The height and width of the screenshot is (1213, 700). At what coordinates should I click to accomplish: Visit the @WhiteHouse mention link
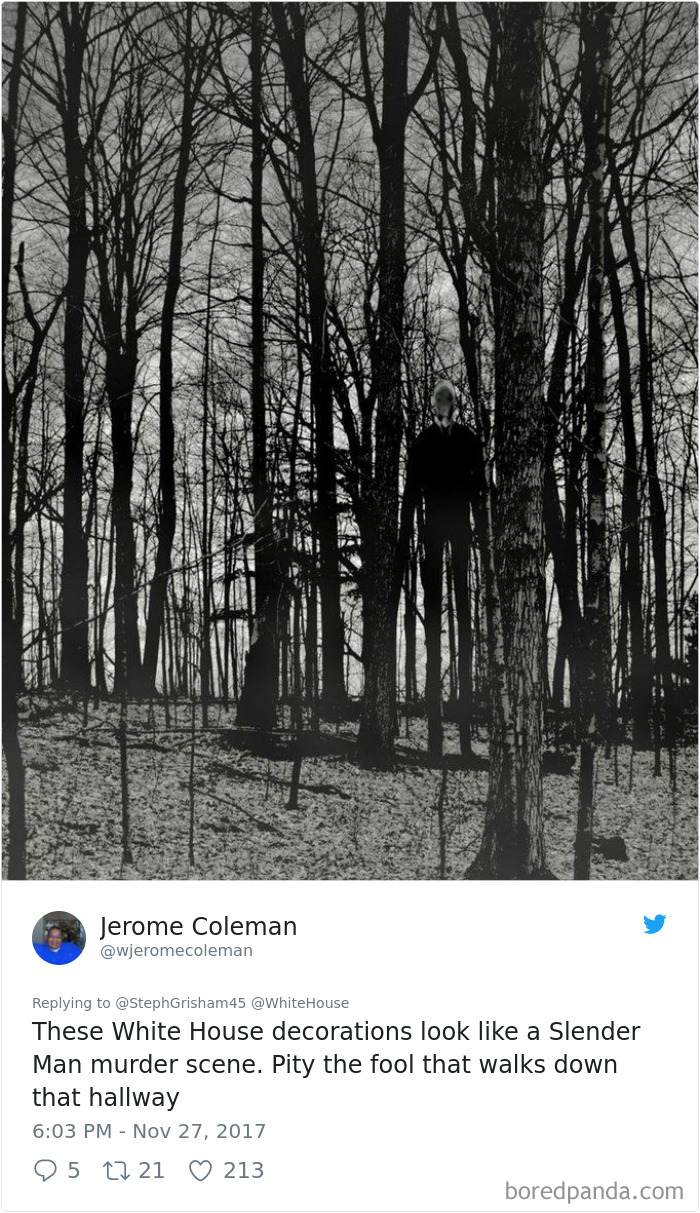pyautogui.click(x=300, y=1003)
